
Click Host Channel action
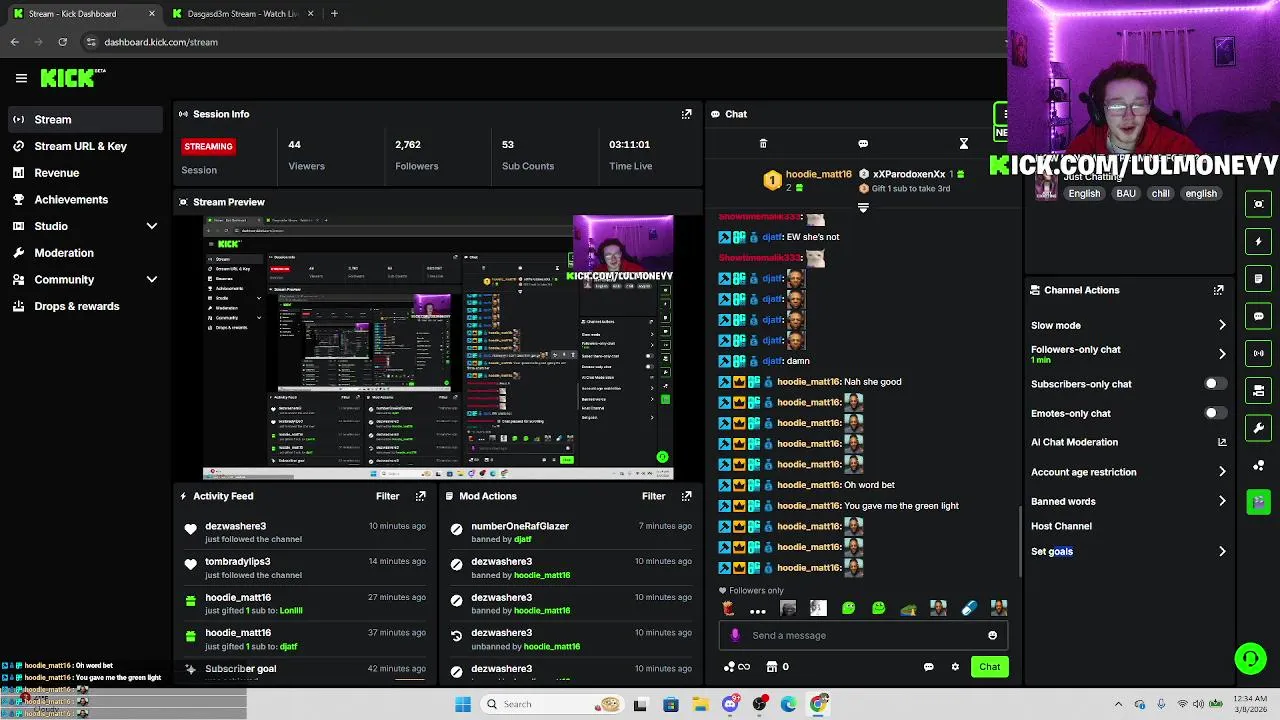[1061, 526]
